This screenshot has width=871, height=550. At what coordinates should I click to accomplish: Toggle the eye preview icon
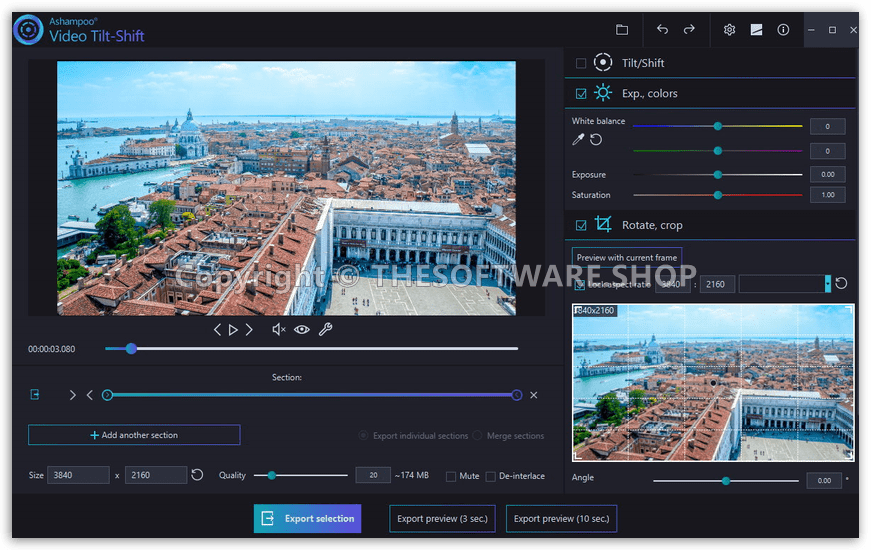click(301, 329)
